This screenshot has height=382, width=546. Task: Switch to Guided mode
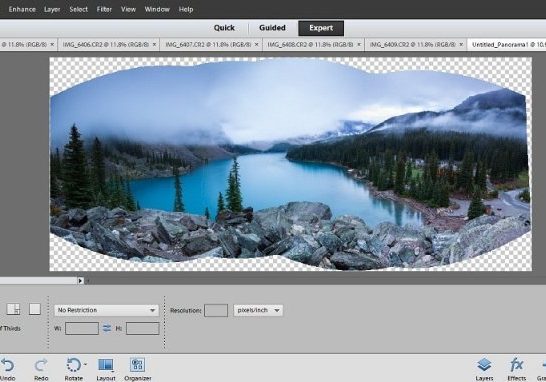click(272, 28)
